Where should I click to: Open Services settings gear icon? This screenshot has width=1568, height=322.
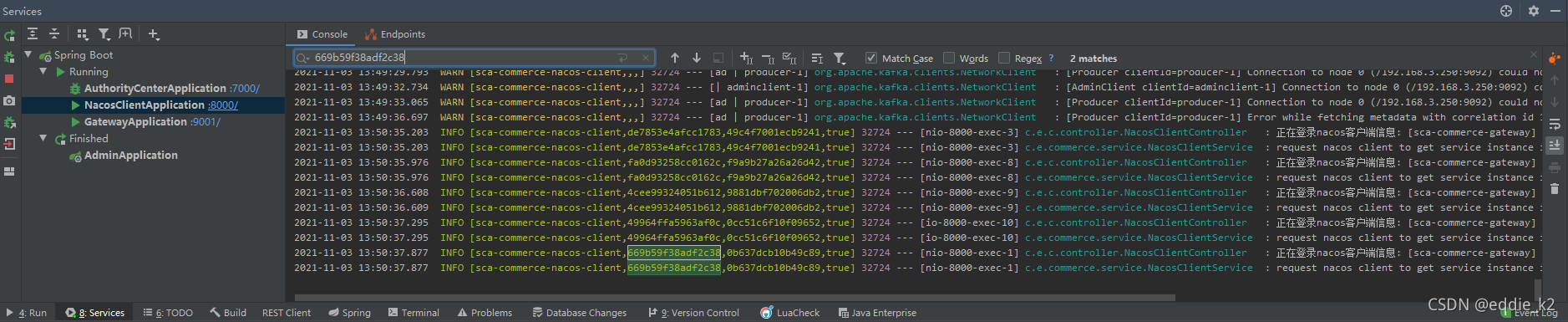(x=1534, y=11)
